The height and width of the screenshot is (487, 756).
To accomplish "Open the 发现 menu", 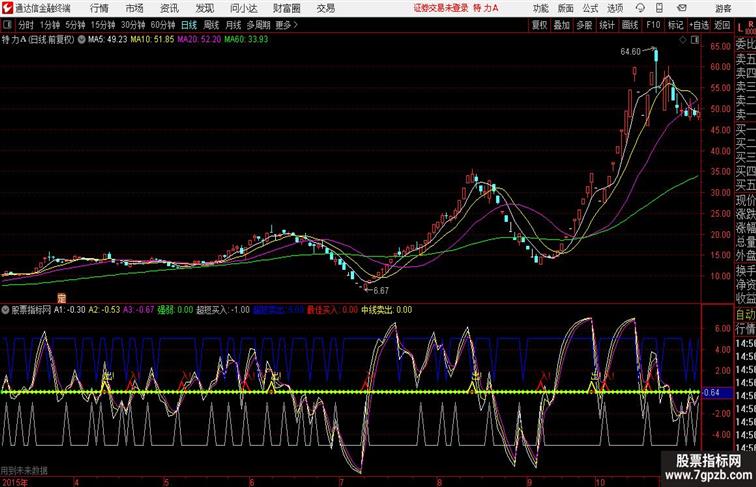I will click(204, 8).
